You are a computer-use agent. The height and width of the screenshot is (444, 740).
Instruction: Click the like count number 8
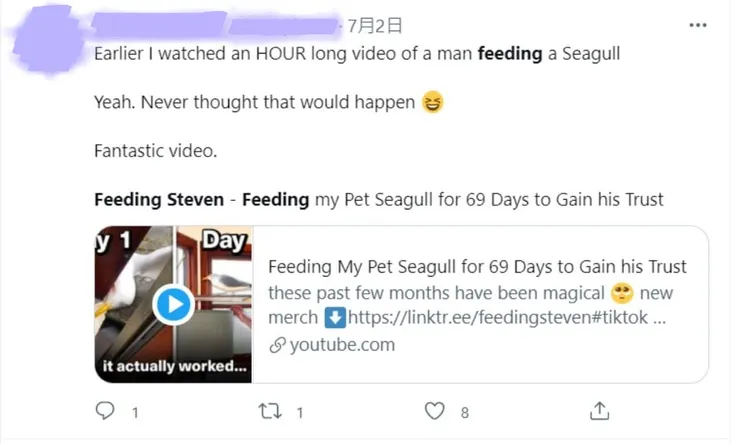(x=464, y=411)
